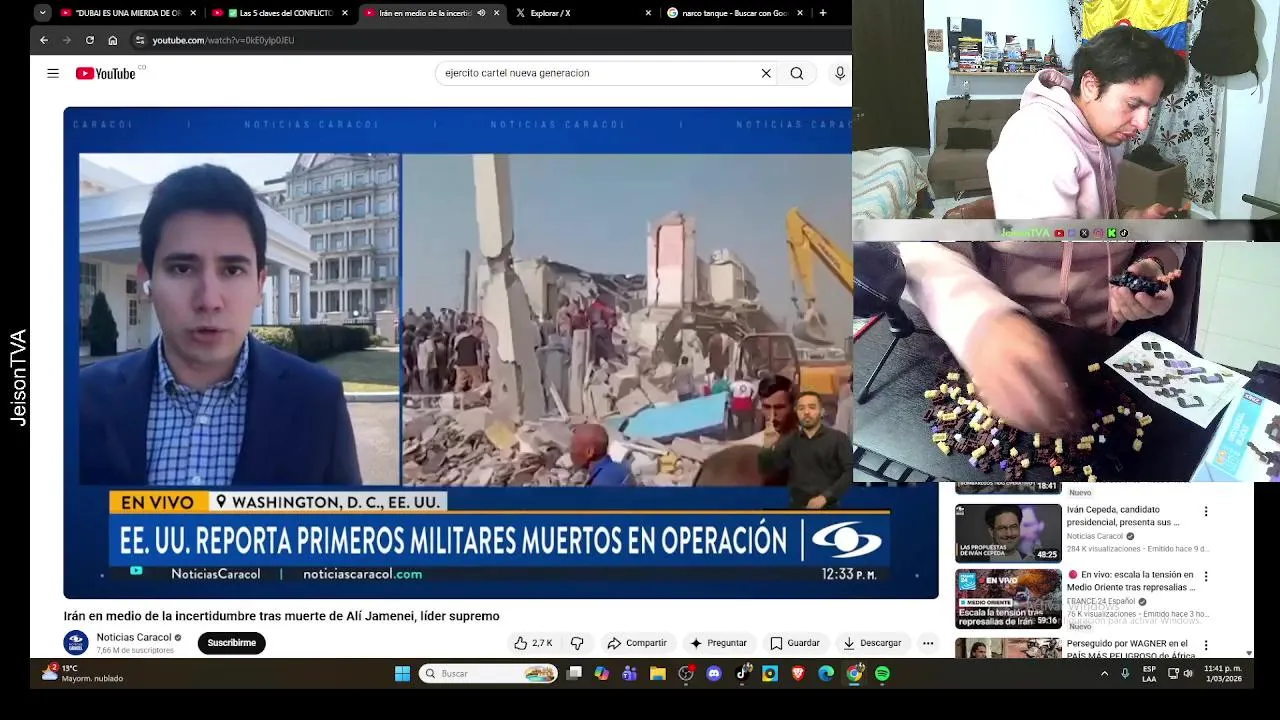Expand the tab search dropdown arrow
This screenshot has height=720, width=1280.
coord(42,13)
